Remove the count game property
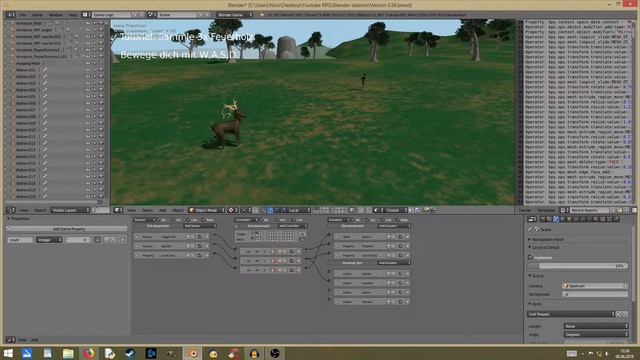640x360 pixels. pos(122,240)
